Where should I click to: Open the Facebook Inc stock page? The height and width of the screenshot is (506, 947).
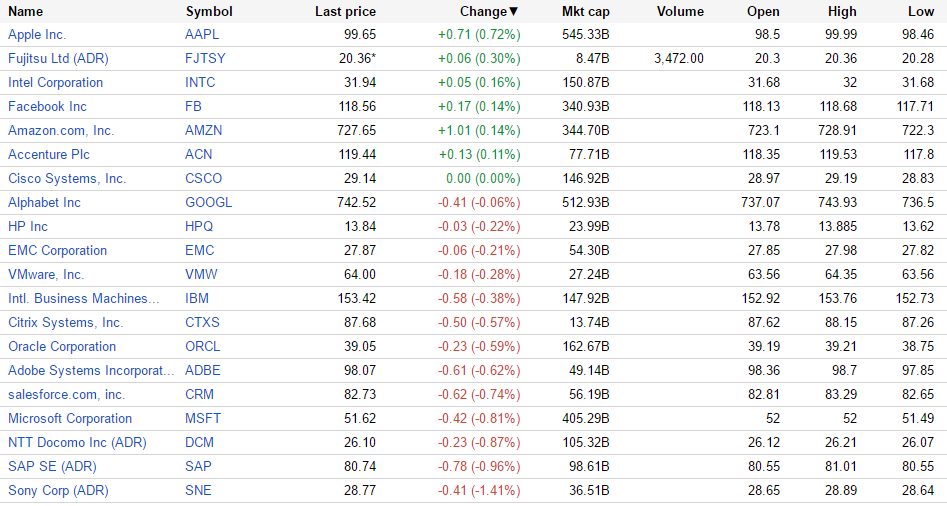47,107
